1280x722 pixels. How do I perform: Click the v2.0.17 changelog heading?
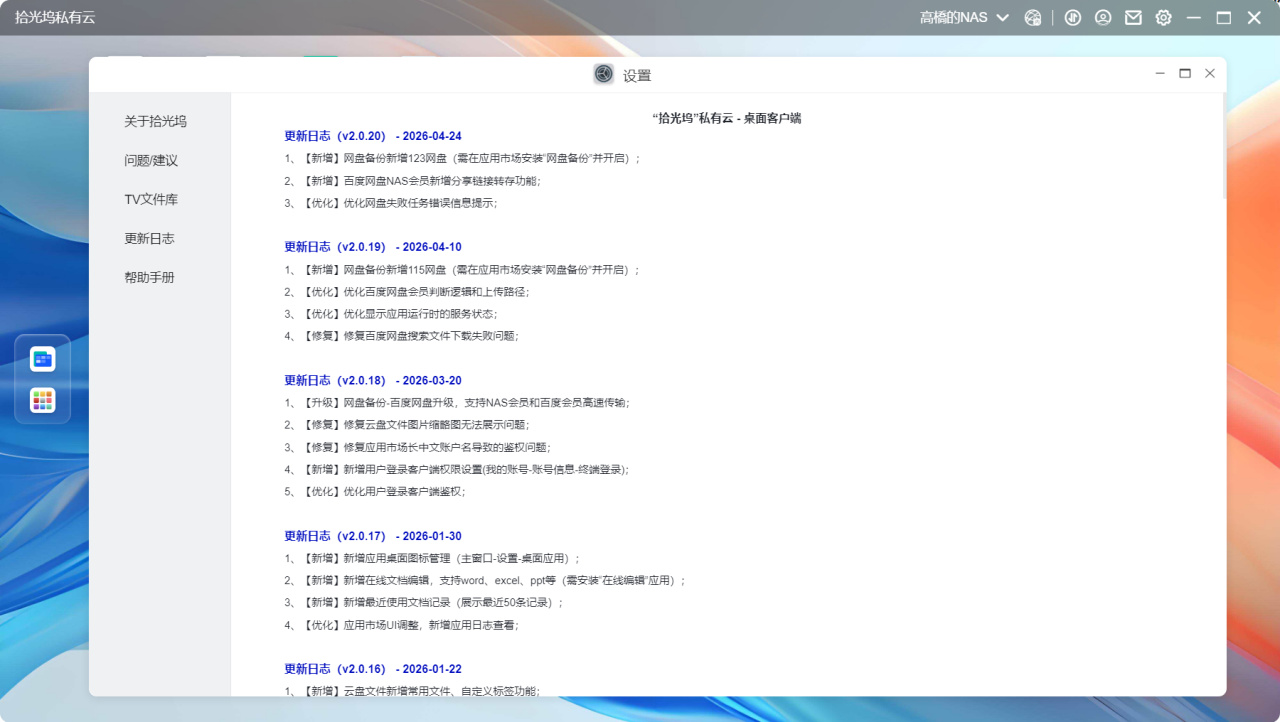[x=373, y=536]
